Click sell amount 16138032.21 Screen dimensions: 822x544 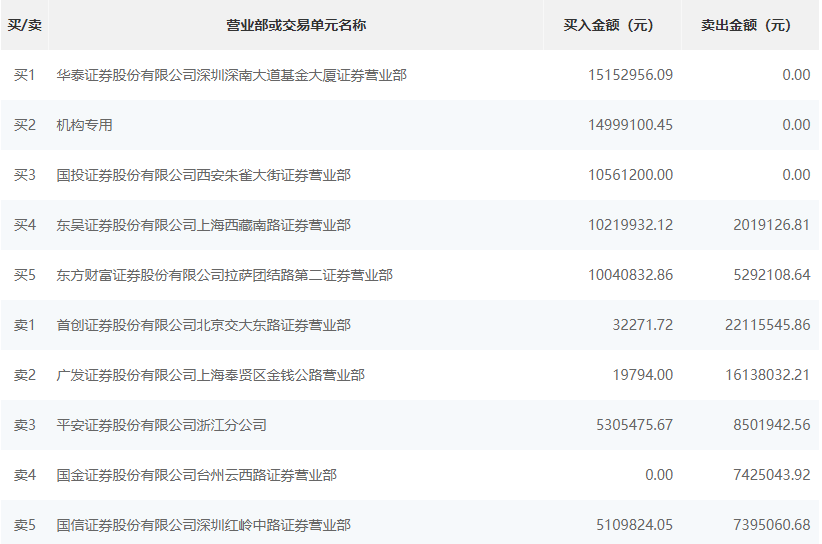click(x=767, y=375)
